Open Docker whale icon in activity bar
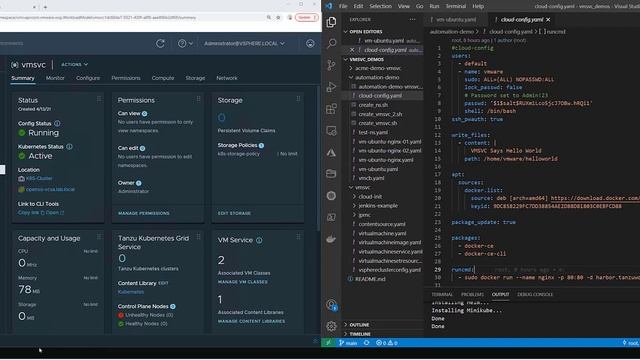Image resolution: width=640 pixels, height=360 pixels. pos(331,239)
